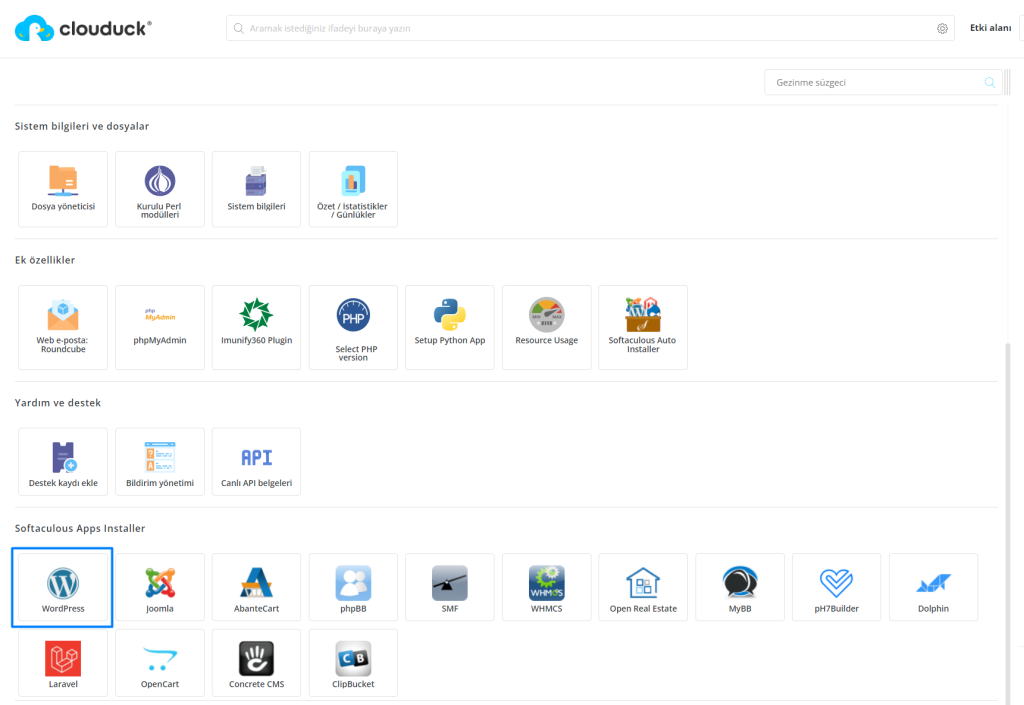Open Setup Python App
This screenshot has width=1024, height=705.
[x=449, y=327]
